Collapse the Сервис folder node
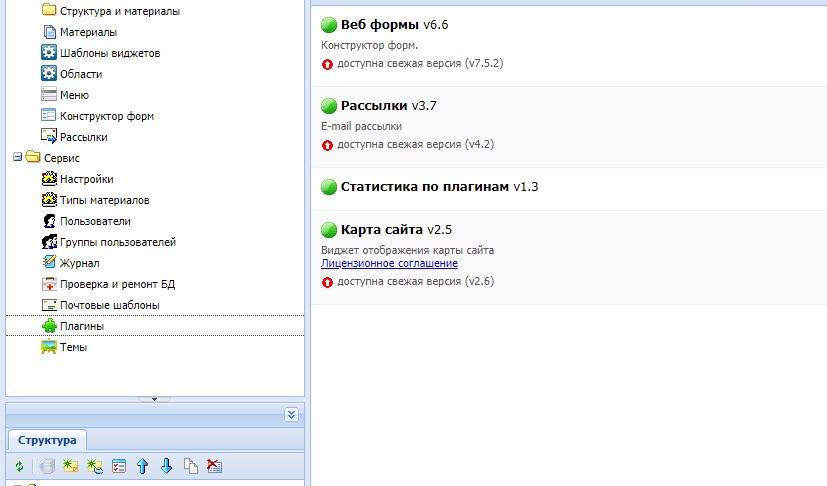This screenshot has height=486, width=827. tap(17, 157)
